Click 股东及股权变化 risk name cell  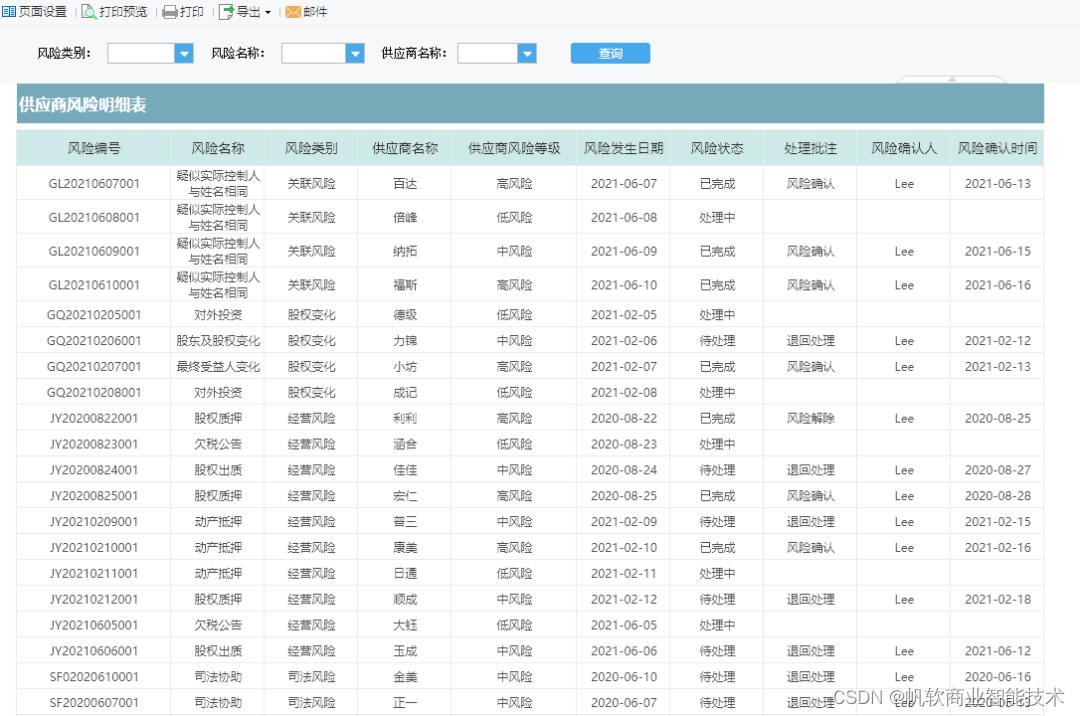[x=218, y=341]
